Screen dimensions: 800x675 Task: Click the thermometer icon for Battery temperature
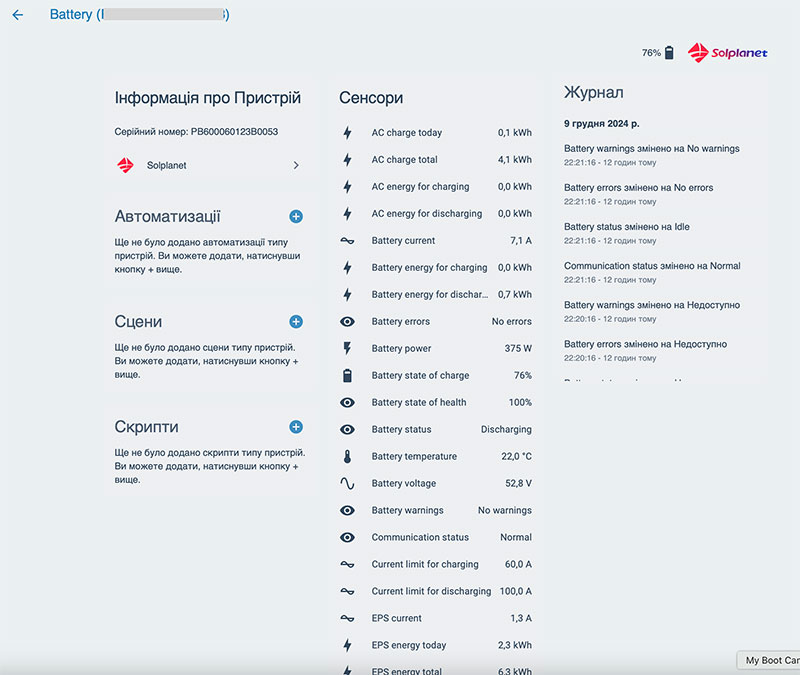click(347, 457)
